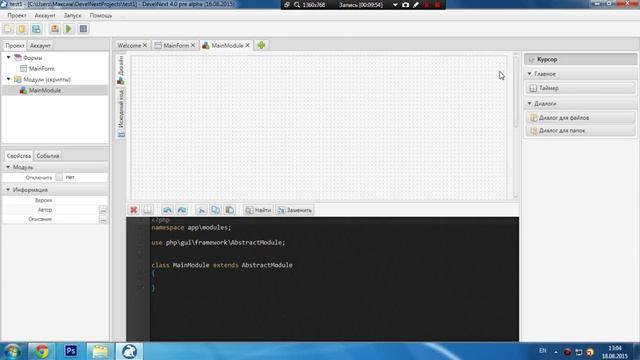The image size is (640, 360).
Task: Run the project with green play icon
Action: (x=69, y=29)
